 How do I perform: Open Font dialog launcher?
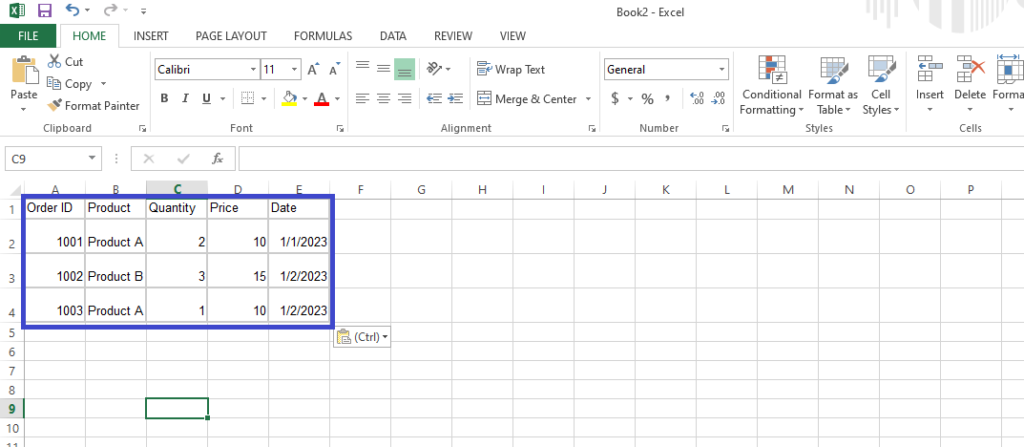click(340, 129)
